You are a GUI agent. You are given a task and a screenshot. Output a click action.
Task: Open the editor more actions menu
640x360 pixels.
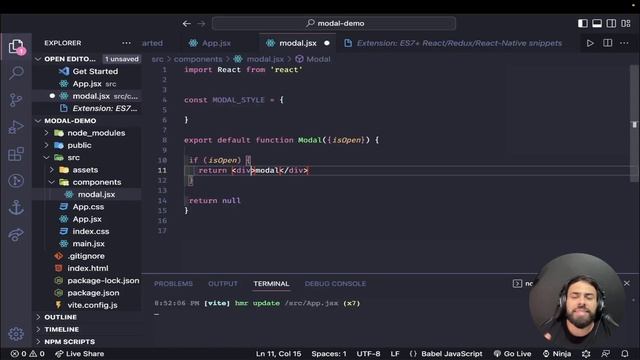[624, 43]
